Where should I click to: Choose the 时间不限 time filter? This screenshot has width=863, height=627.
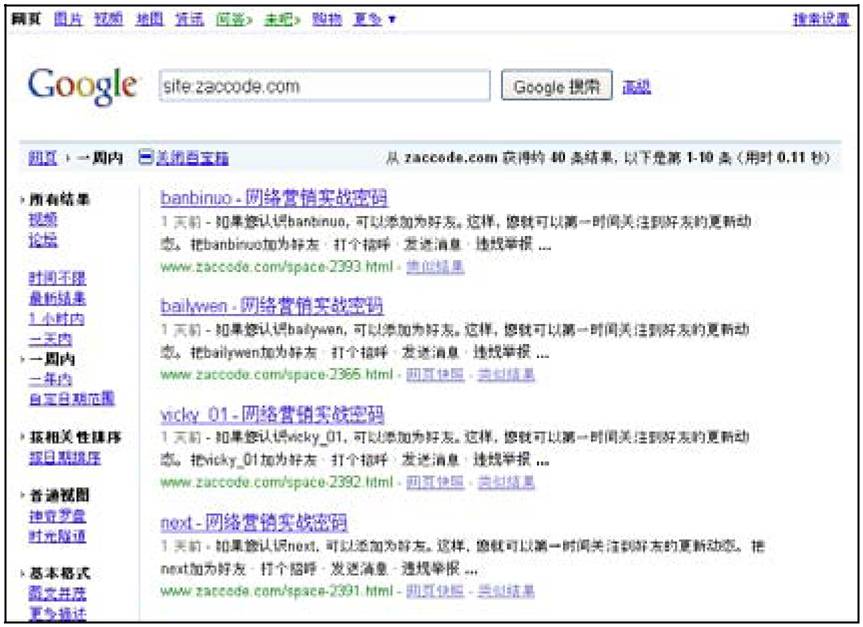tap(57, 278)
